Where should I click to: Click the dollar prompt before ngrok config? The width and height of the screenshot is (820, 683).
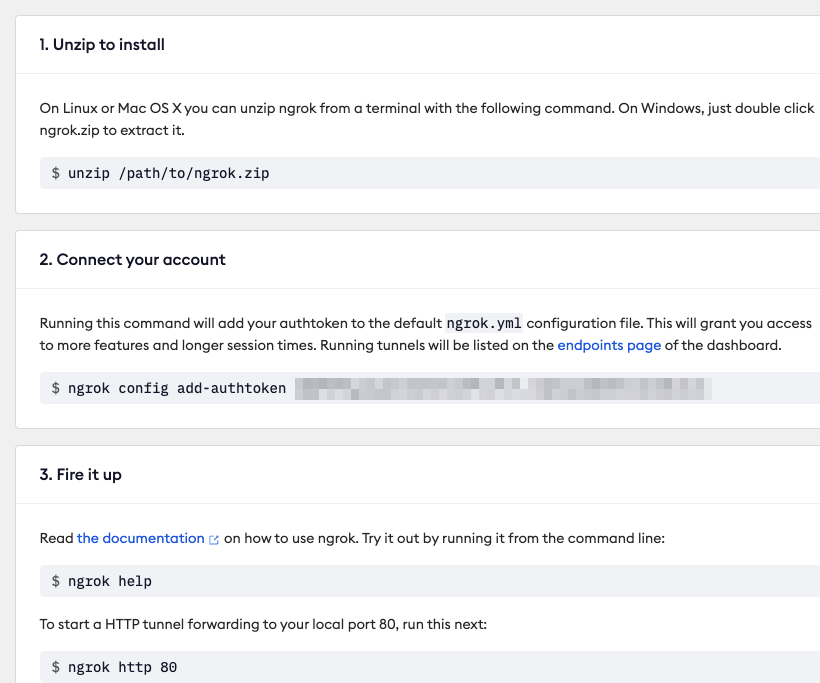coord(55,388)
